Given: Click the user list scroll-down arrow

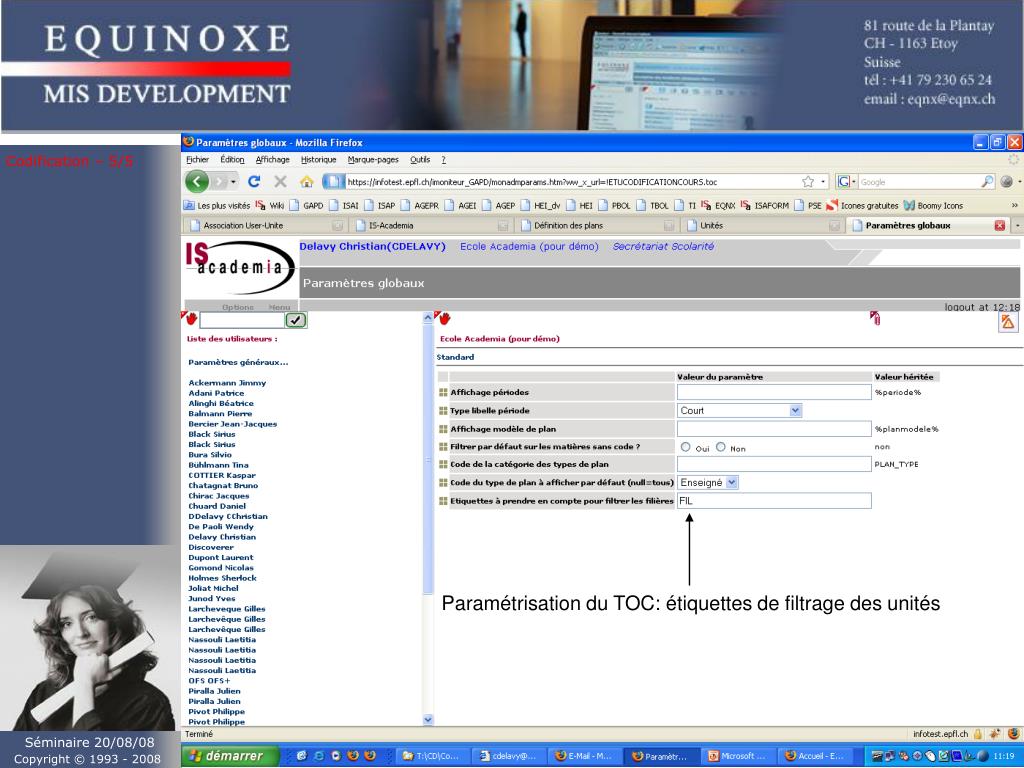Looking at the screenshot, I should click(x=428, y=720).
